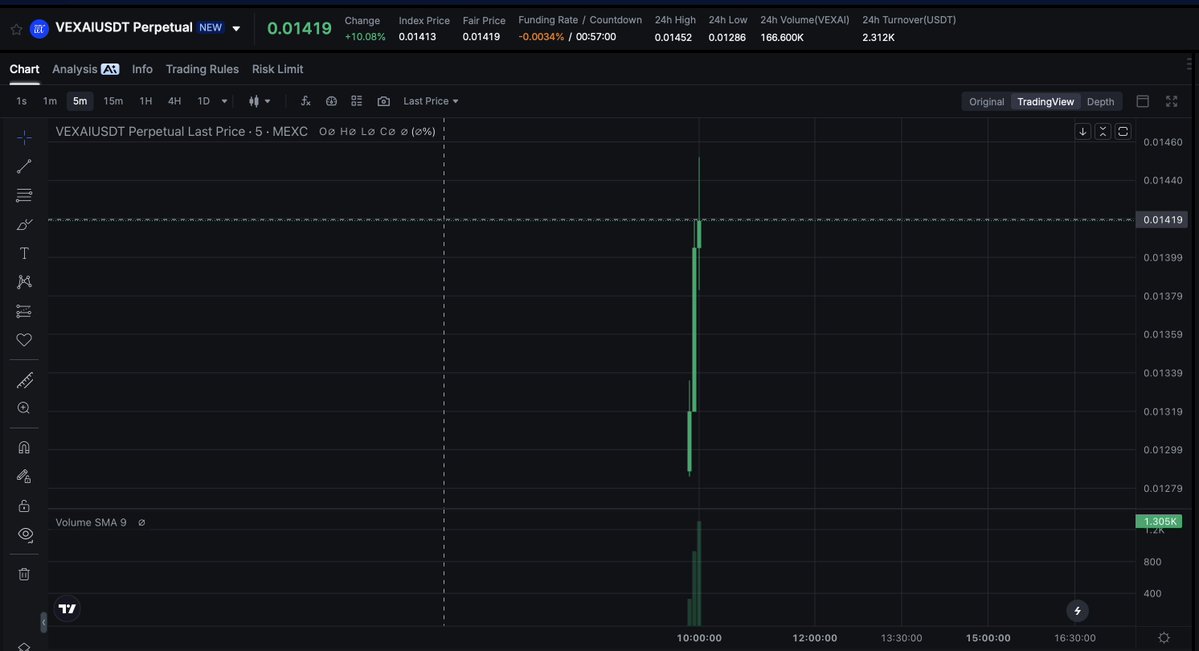Switch chart to Depth view
Screen dimensions: 1199x651
coord(1100,102)
